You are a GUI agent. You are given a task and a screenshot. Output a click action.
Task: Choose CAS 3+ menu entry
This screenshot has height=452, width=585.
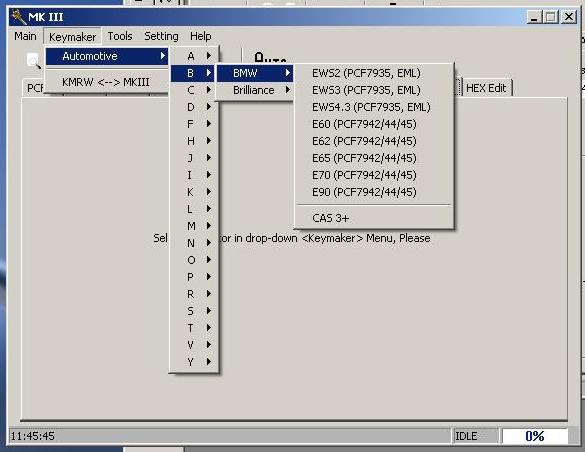click(331, 218)
